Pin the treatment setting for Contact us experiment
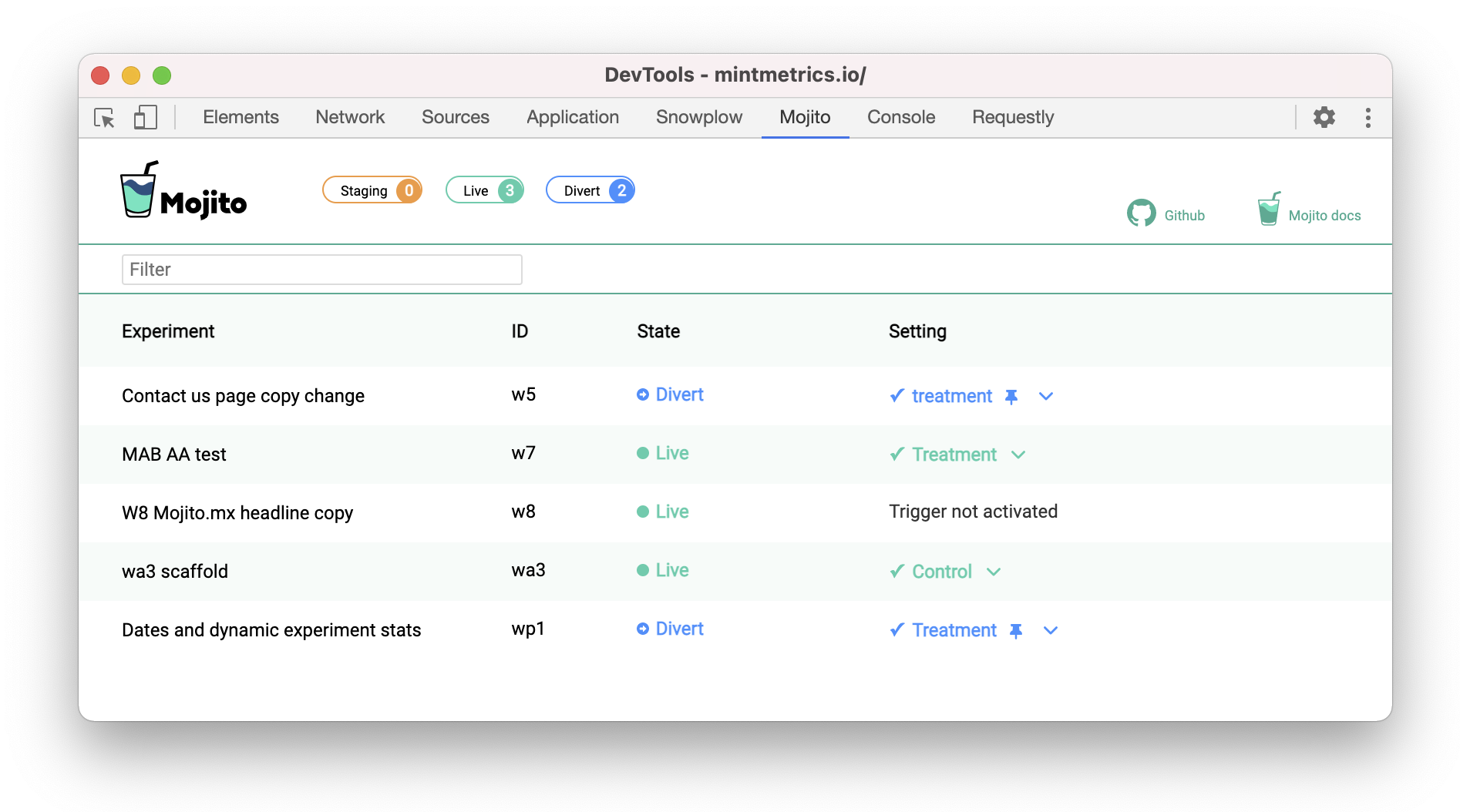The height and width of the screenshot is (812, 1460). point(1011,396)
